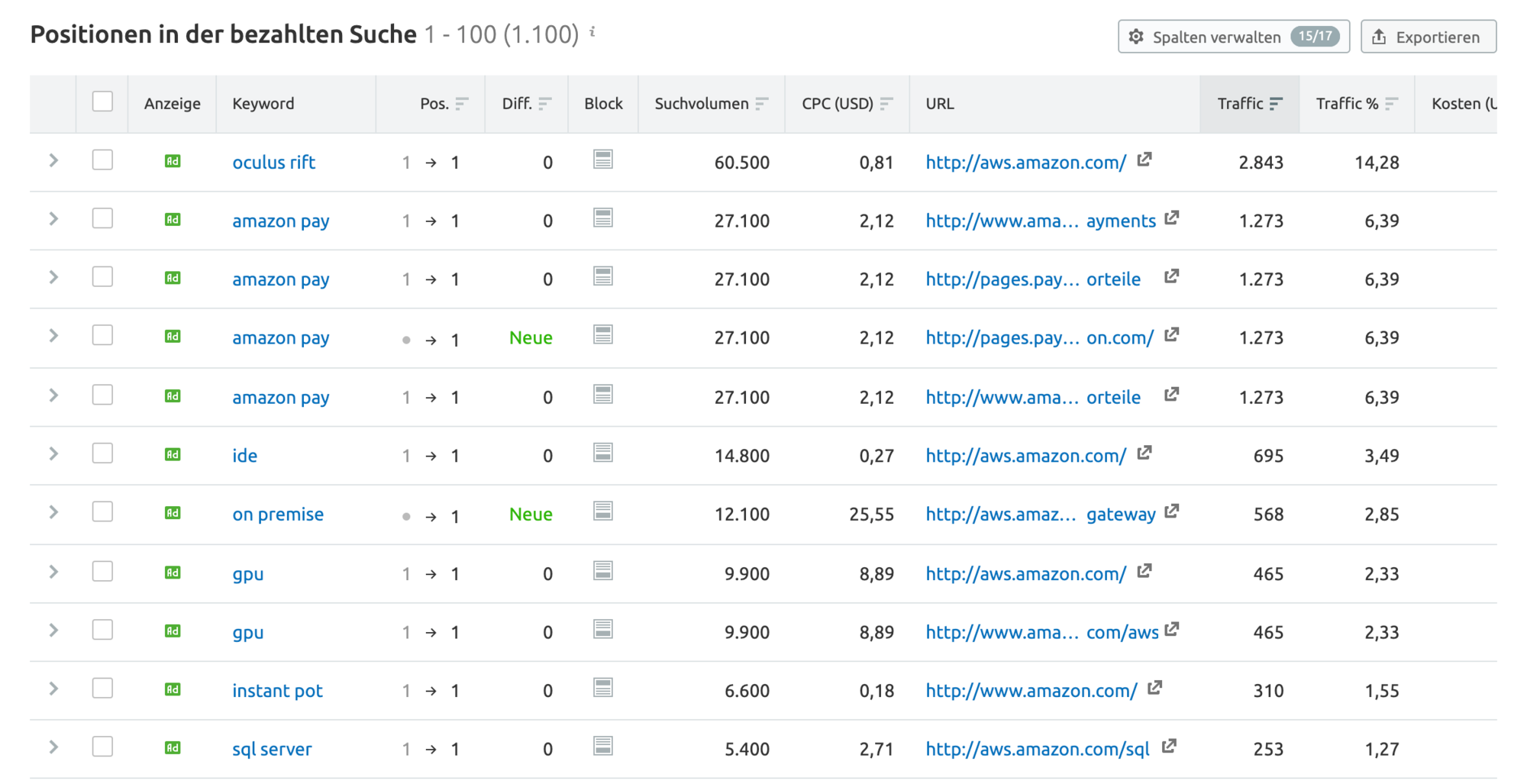Viewport: 1527px width, 784px height.
Task: Expand the on premise row
Action: click(x=53, y=512)
